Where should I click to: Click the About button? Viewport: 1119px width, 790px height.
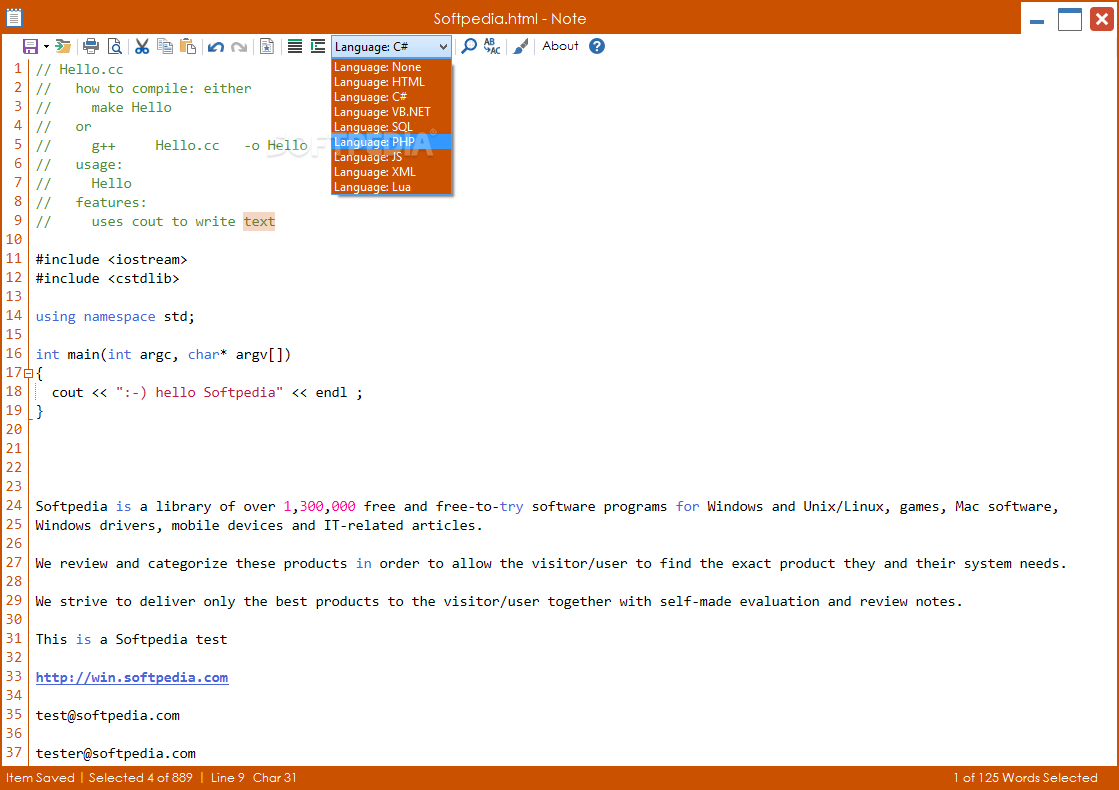[560, 46]
